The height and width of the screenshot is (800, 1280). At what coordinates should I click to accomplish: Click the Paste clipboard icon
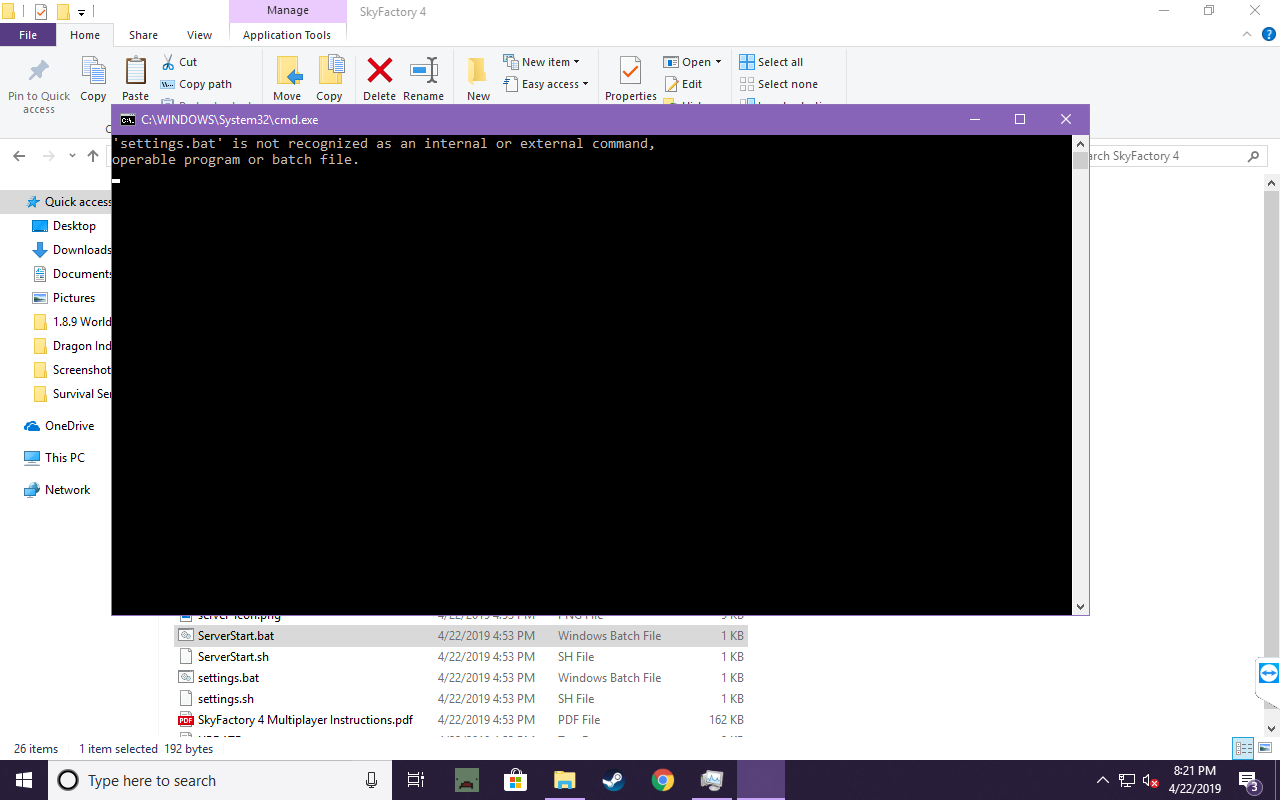coord(135,71)
